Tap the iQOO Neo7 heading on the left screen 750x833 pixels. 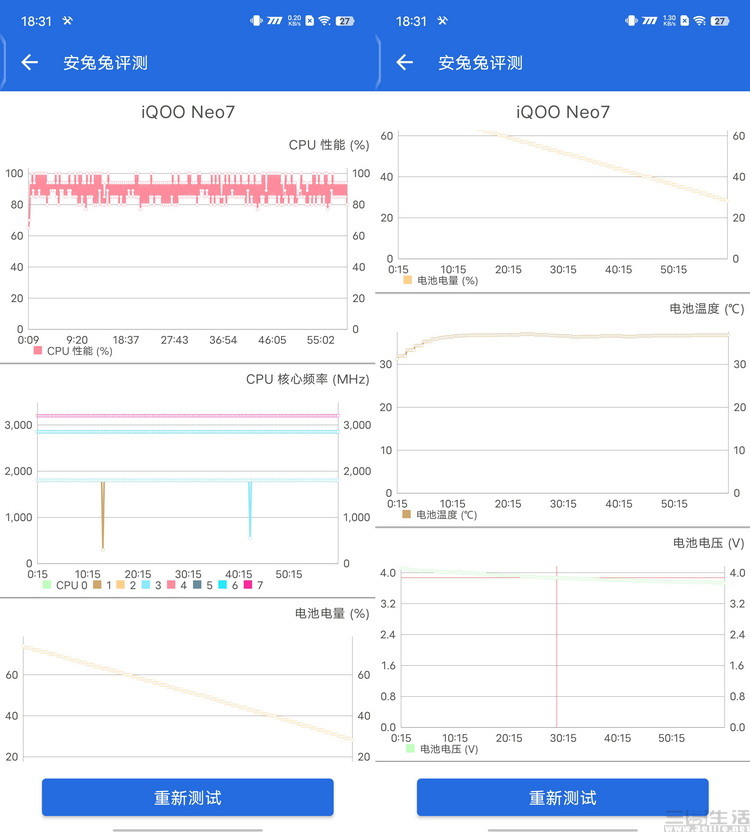click(x=188, y=112)
